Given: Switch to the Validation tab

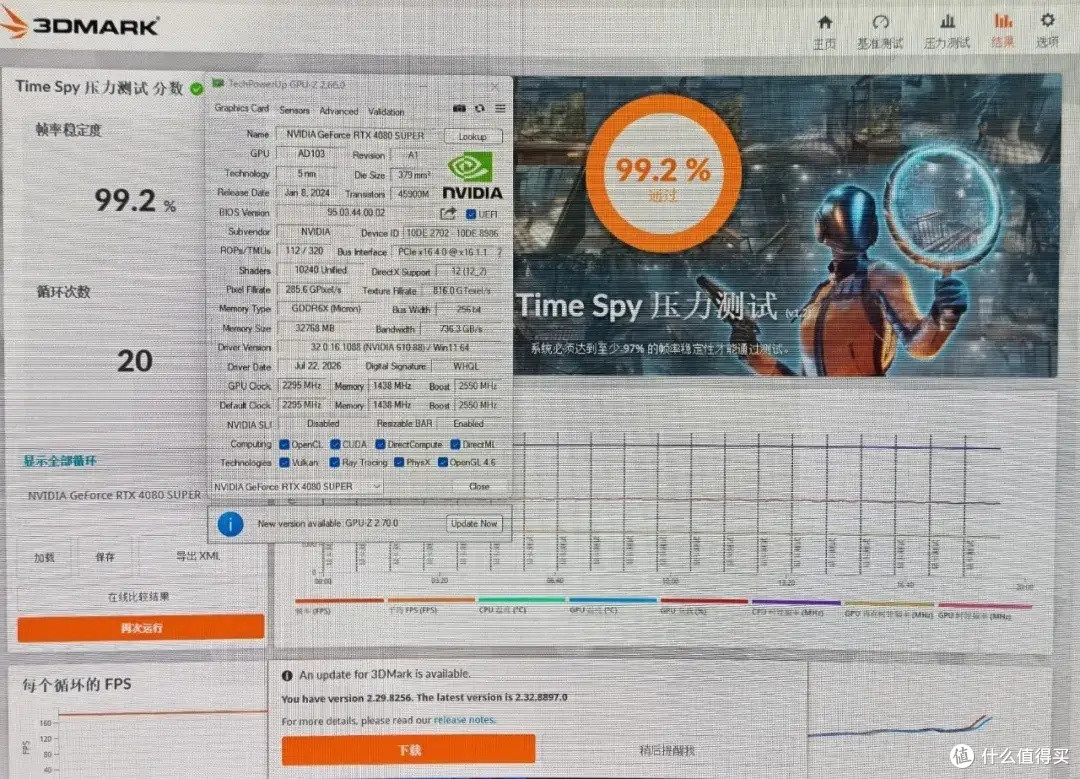Looking at the screenshot, I should tap(386, 112).
